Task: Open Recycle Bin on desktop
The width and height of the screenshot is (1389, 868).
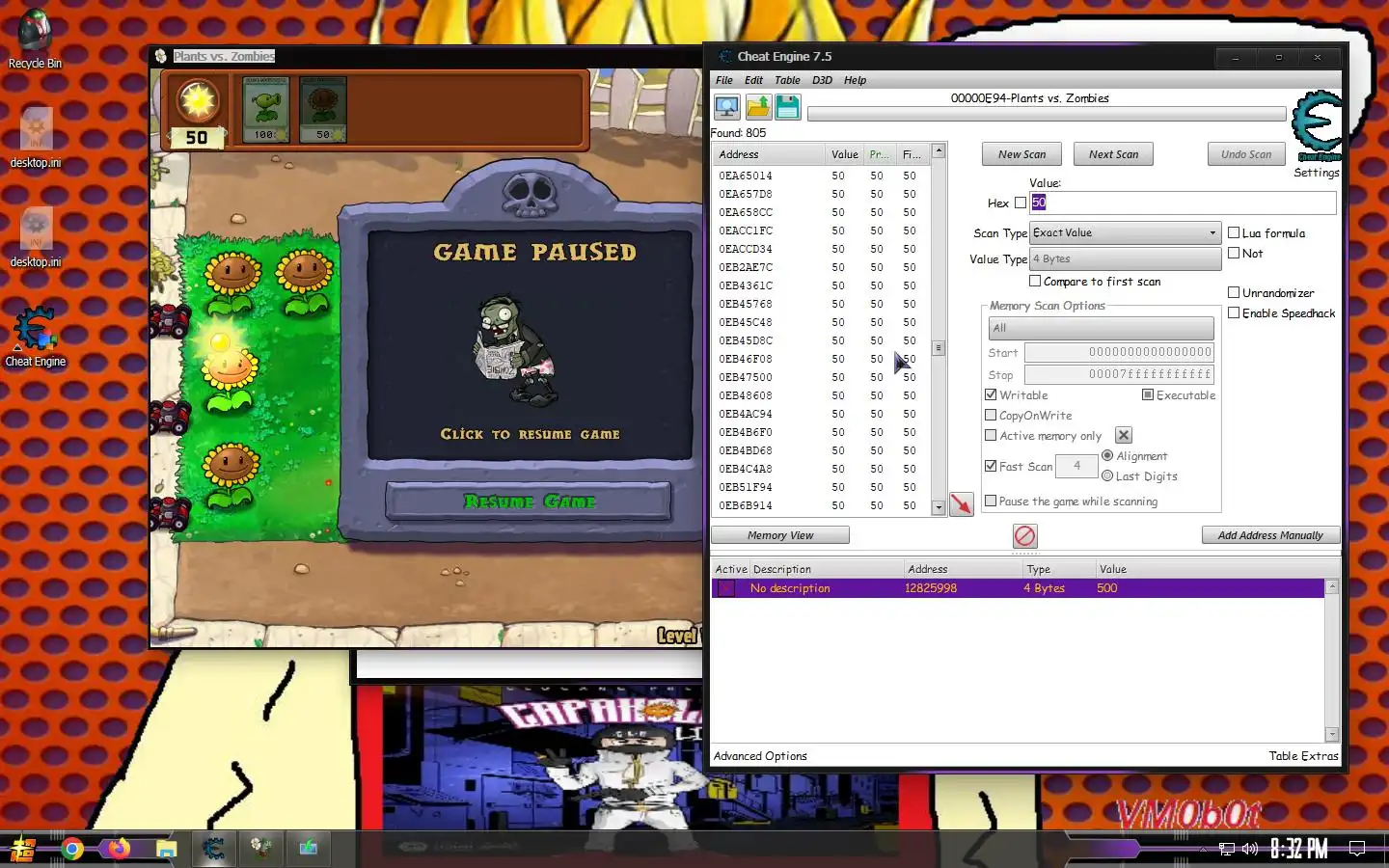Action: click(x=35, y=39)
